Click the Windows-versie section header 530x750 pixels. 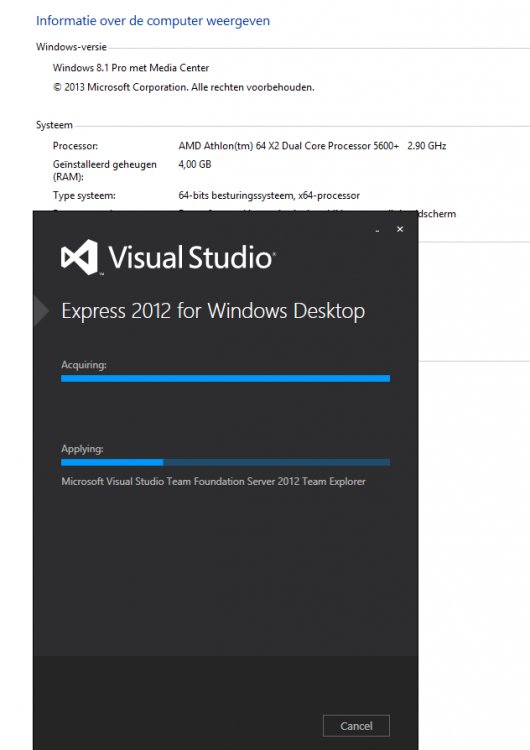pyautogui.click(x=71, y=47)
